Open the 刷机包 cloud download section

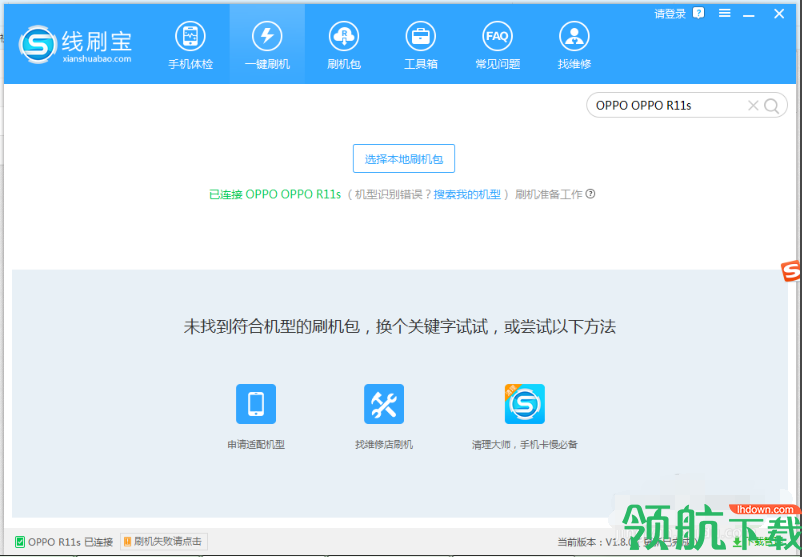344,46
